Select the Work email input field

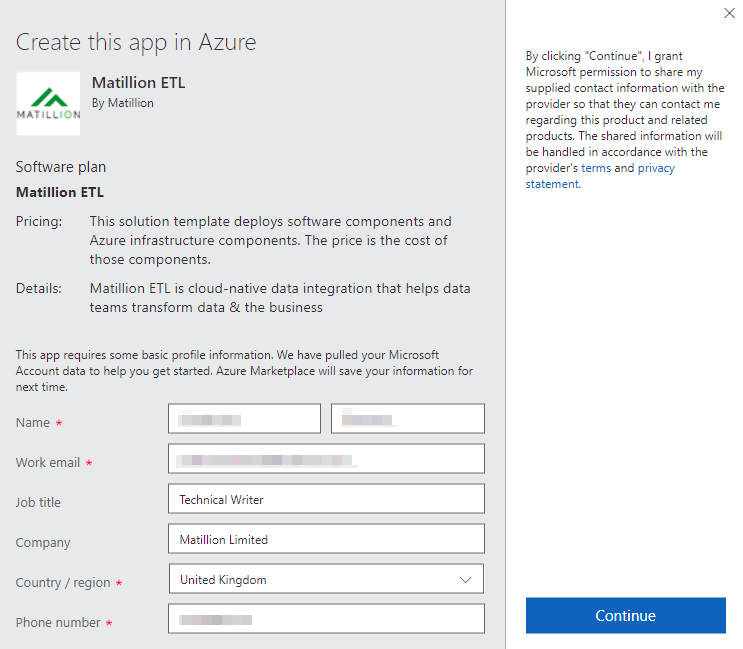[x=326, y=459]
